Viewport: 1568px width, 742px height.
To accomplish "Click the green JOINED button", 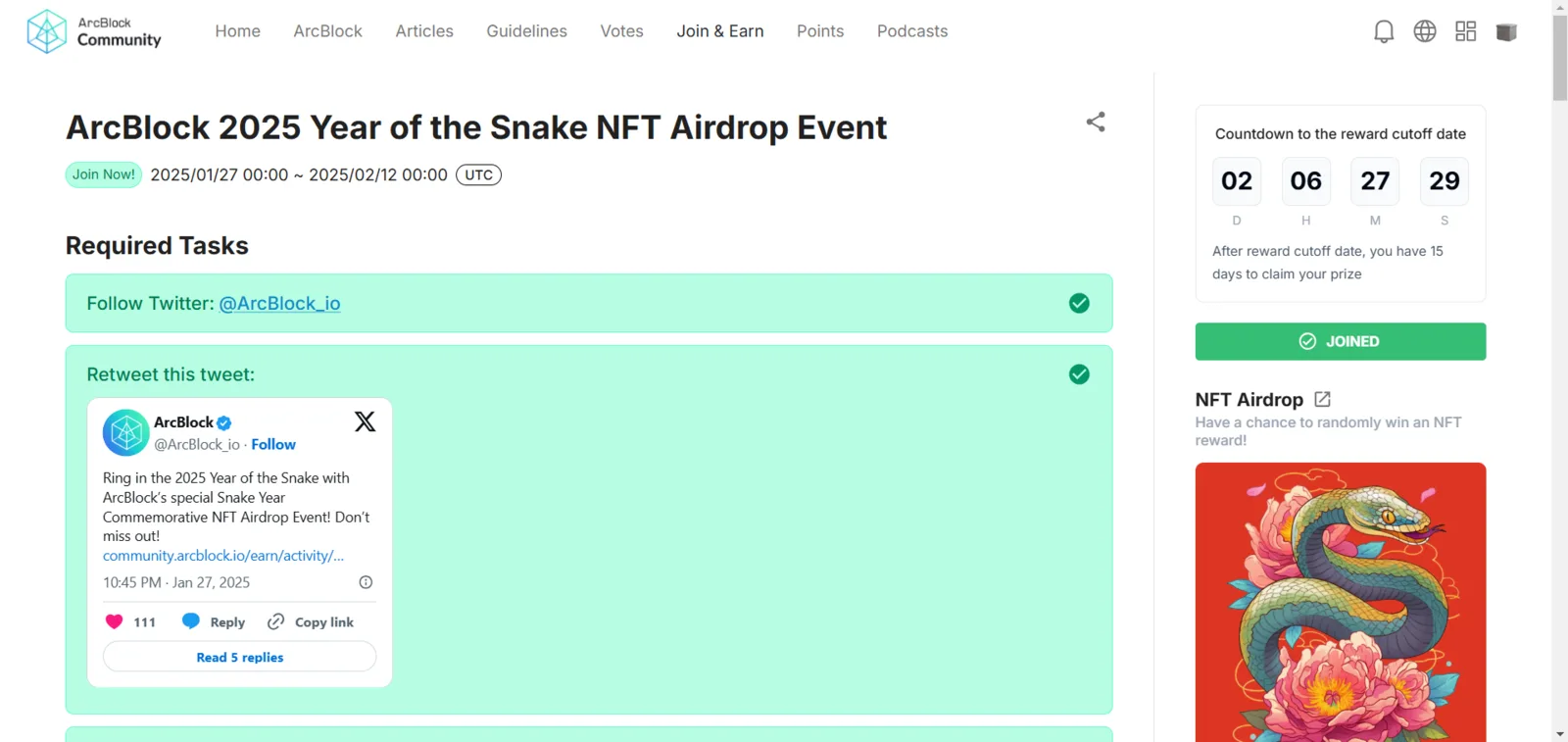I will pyautogui.click(x=1341, y=341).
